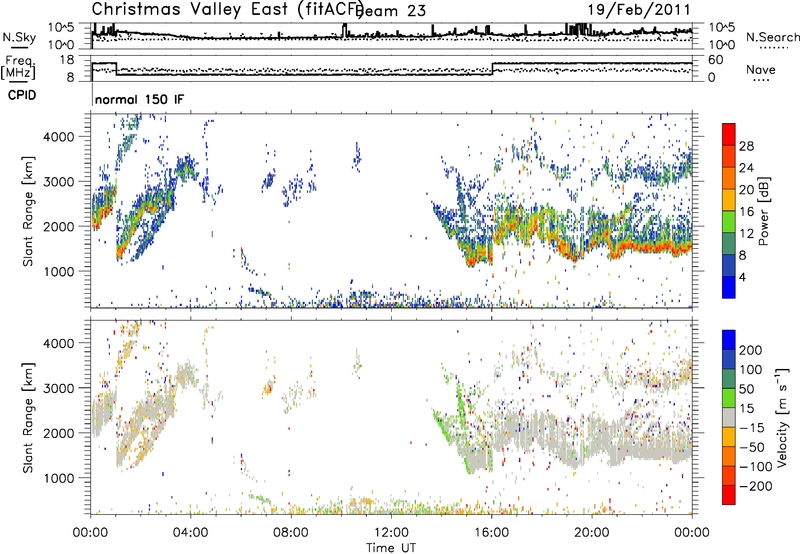Click the yellow segment of the power color bar

[729, 199]
